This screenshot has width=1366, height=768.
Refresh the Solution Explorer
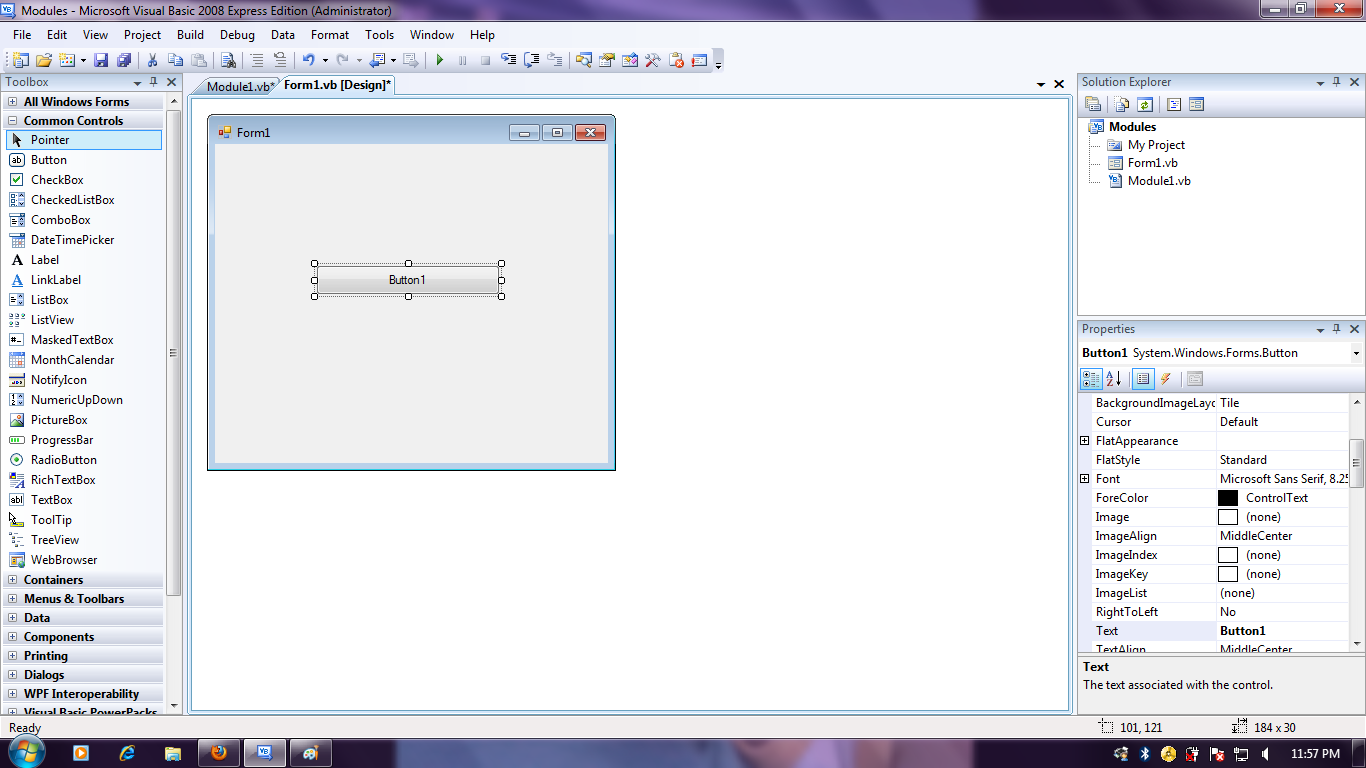click(1145, 104)
